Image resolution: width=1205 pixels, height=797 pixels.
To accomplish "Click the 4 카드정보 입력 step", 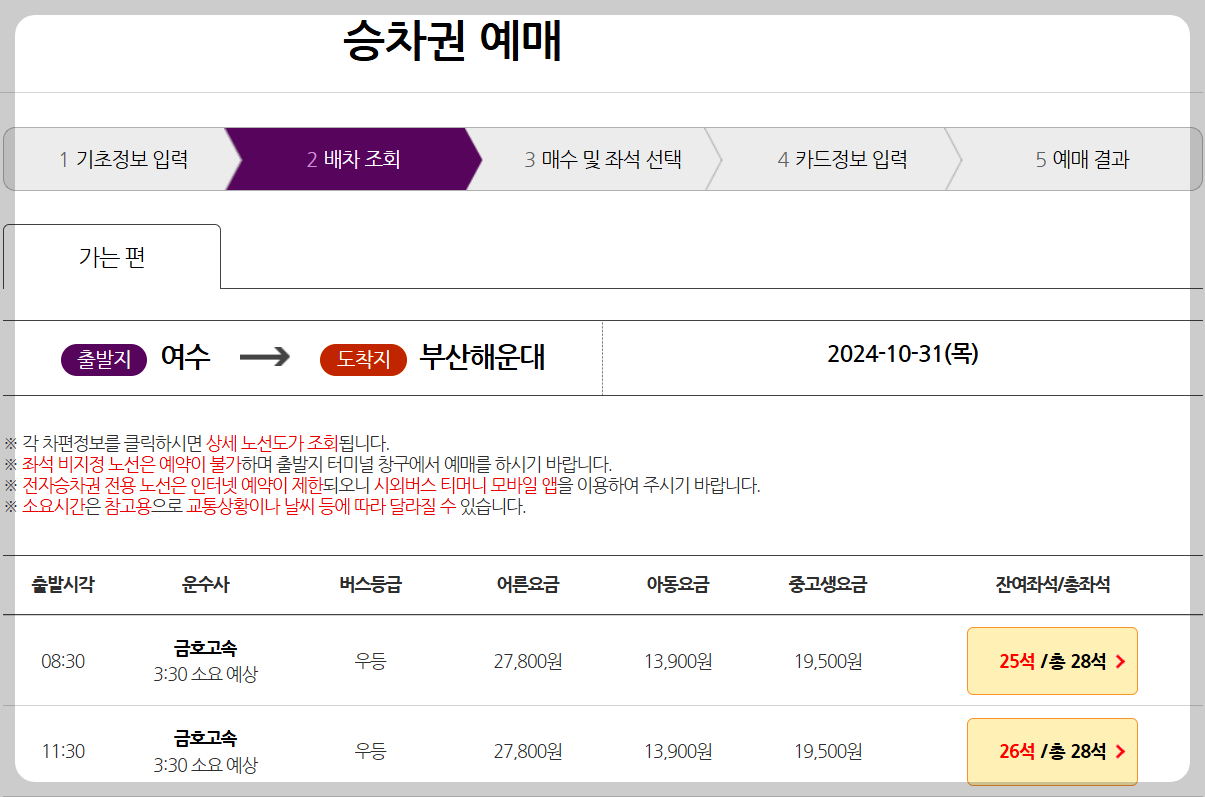I will click(845, 159).
